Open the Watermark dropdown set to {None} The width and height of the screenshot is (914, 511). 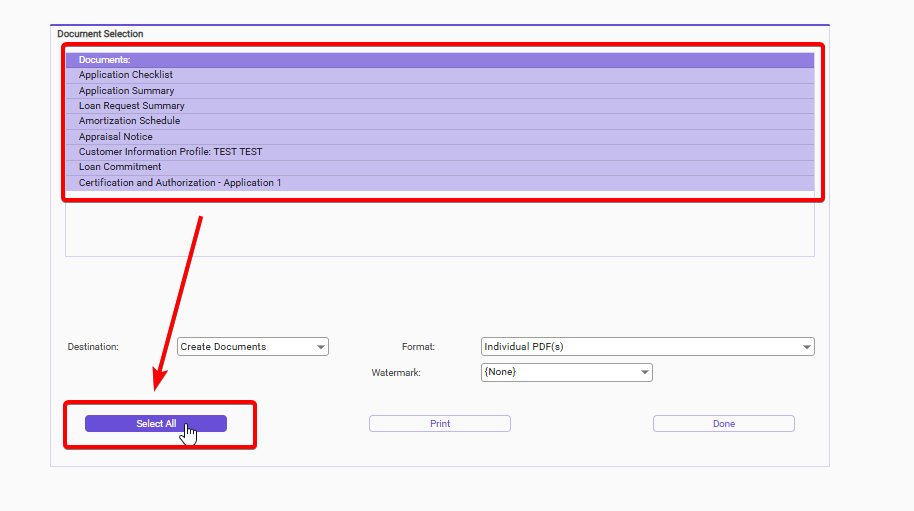point(566,372)
